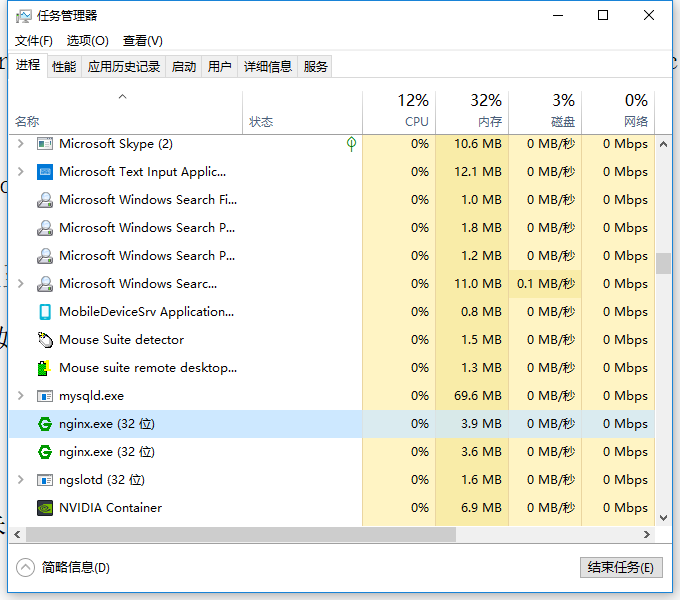Open the 文件(F) menu
This screenshot has height=600, width=680.
click(x=34, y=41)
